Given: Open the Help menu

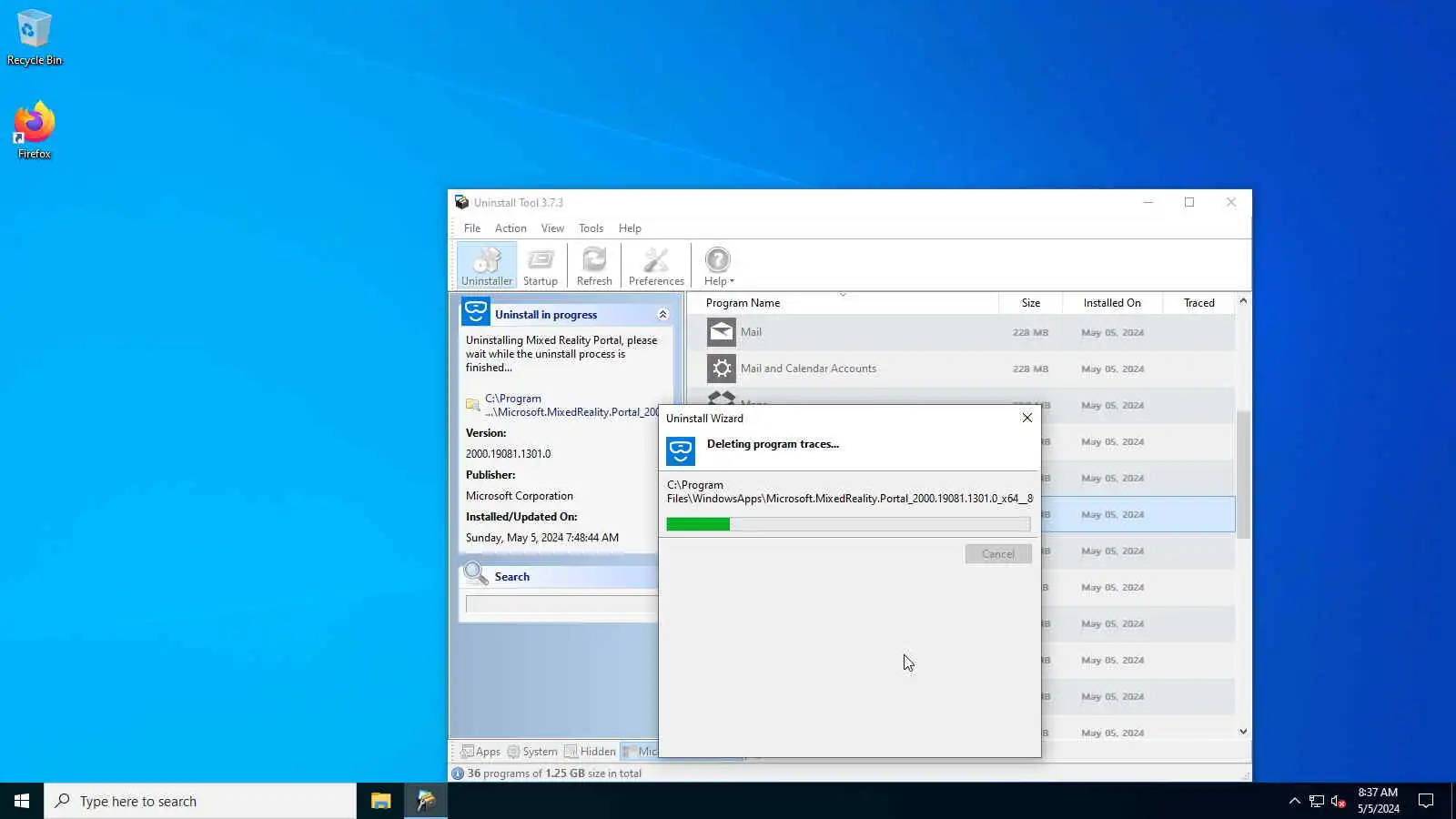Looking at the screenshot, I should 630,228.
